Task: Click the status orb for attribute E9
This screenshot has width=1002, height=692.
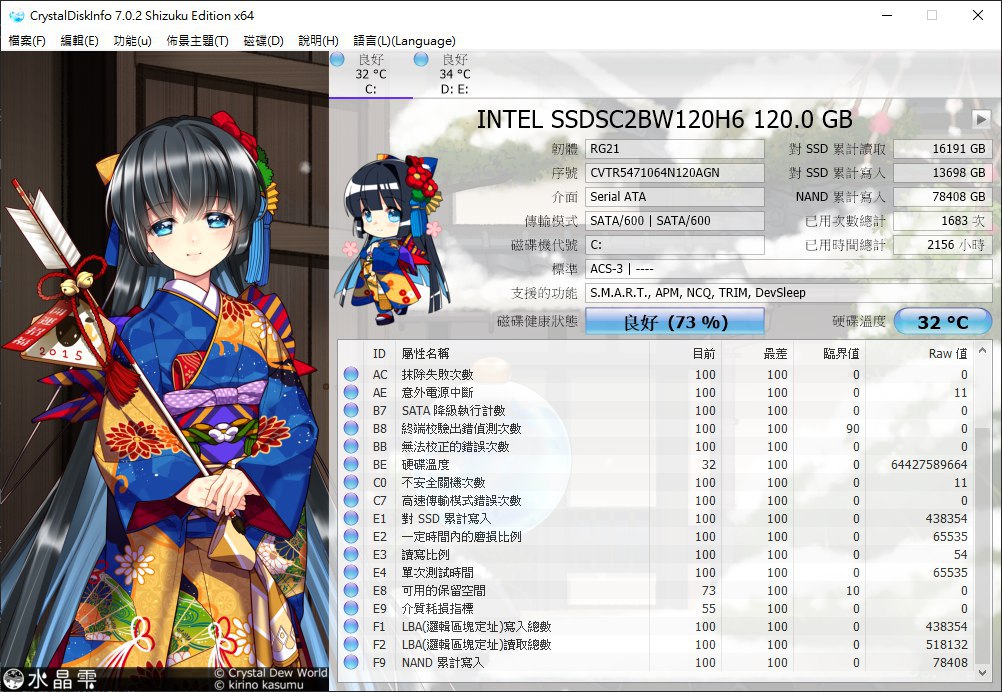Action: pos(351,608)
